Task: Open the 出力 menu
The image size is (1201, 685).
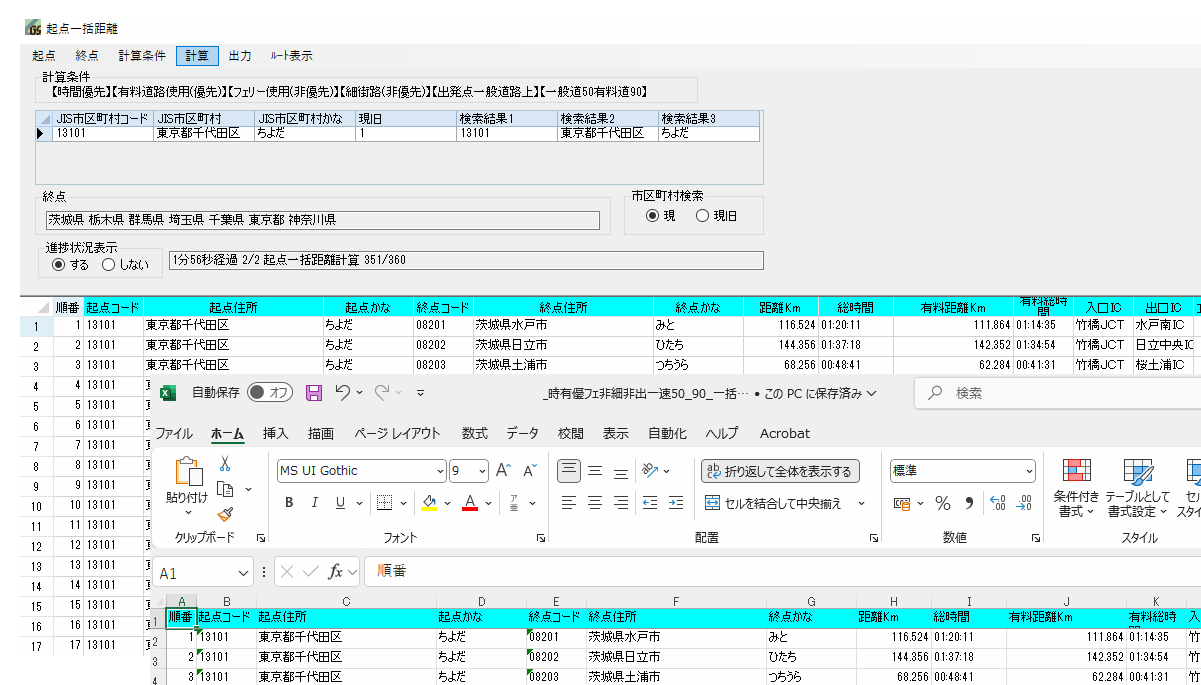Action: tap(240, 56)
